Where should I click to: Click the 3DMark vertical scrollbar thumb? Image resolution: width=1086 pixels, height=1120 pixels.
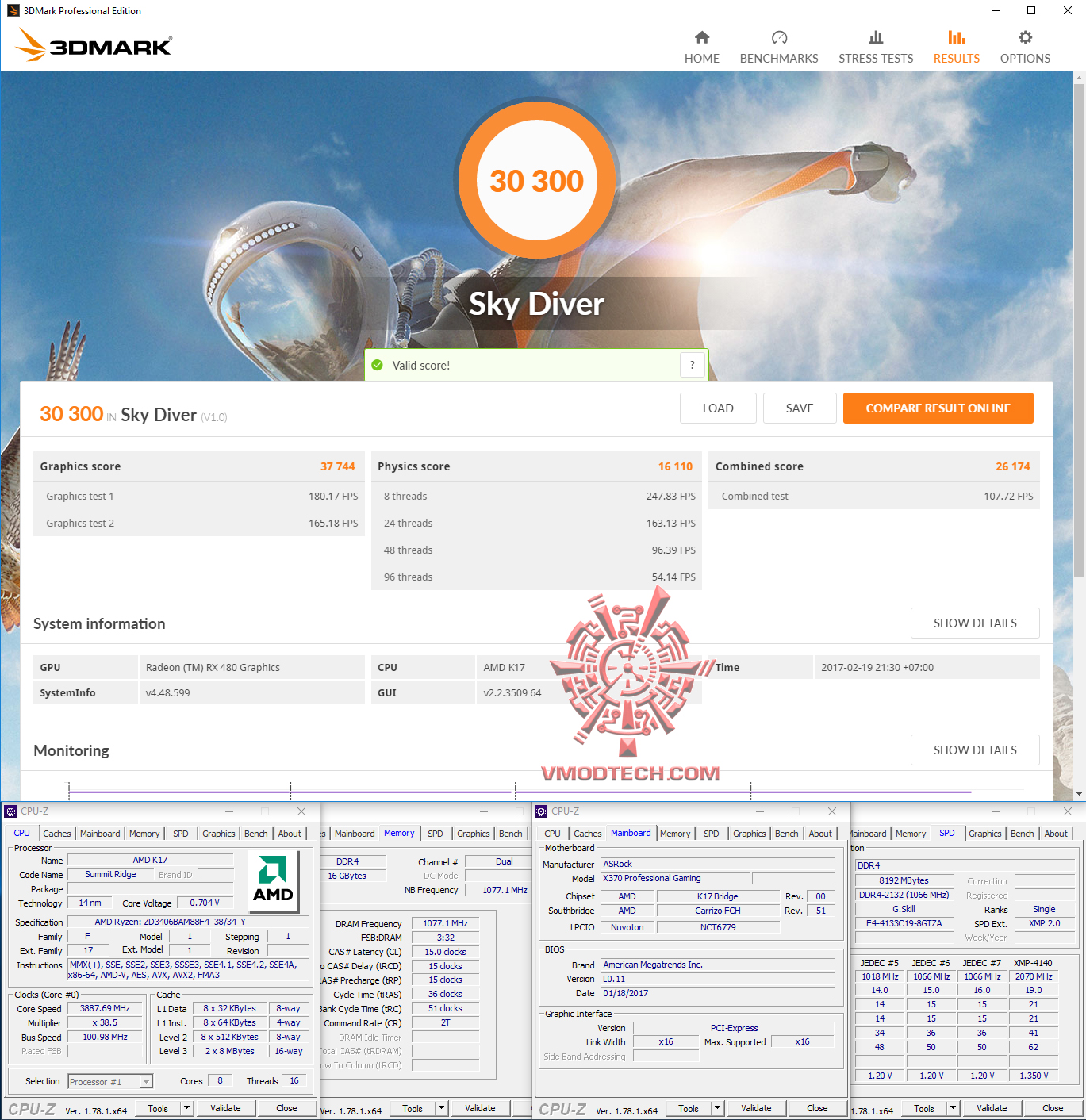pyautogui.click(x=1079, y=331)
